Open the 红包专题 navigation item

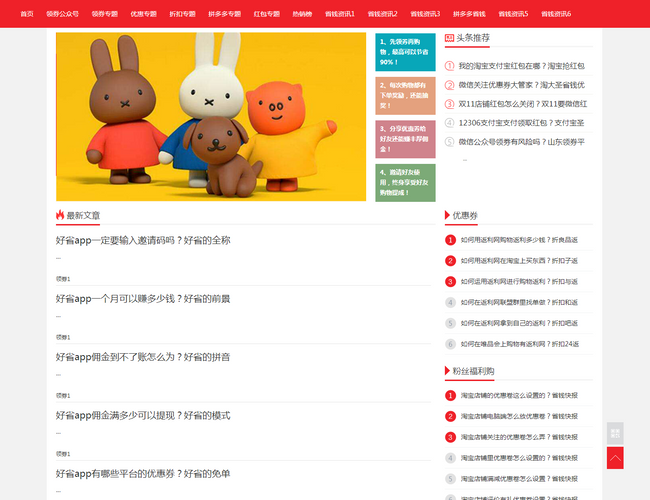click(x=266, y=14)
